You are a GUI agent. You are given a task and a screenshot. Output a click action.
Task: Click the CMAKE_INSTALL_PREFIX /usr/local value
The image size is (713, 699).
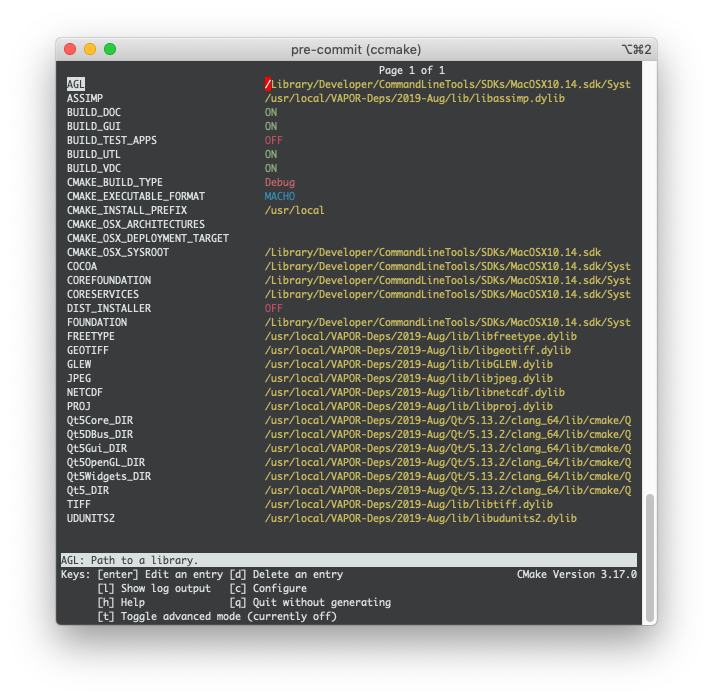click(294, 211)
